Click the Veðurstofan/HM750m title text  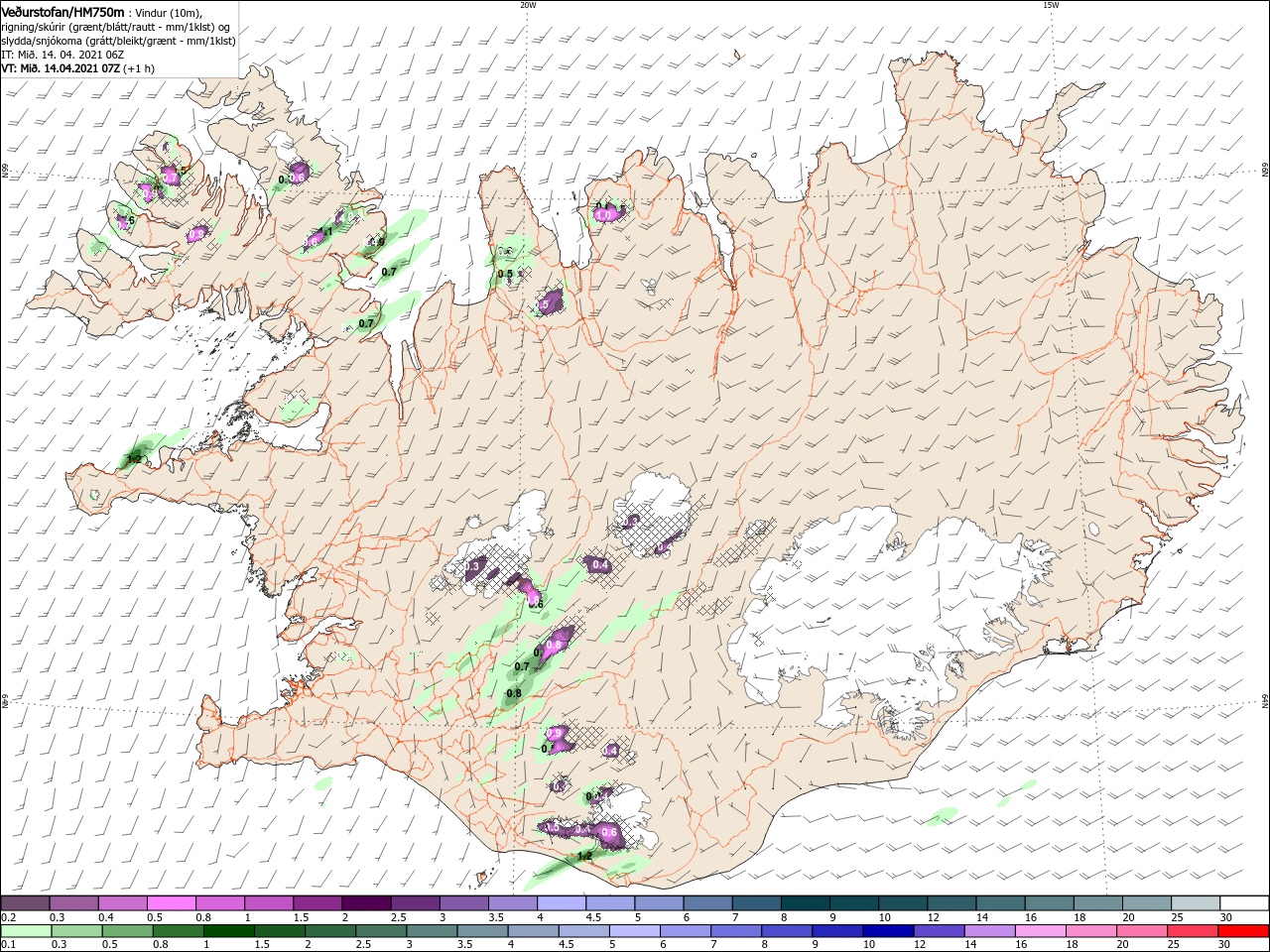pos(63,12)
